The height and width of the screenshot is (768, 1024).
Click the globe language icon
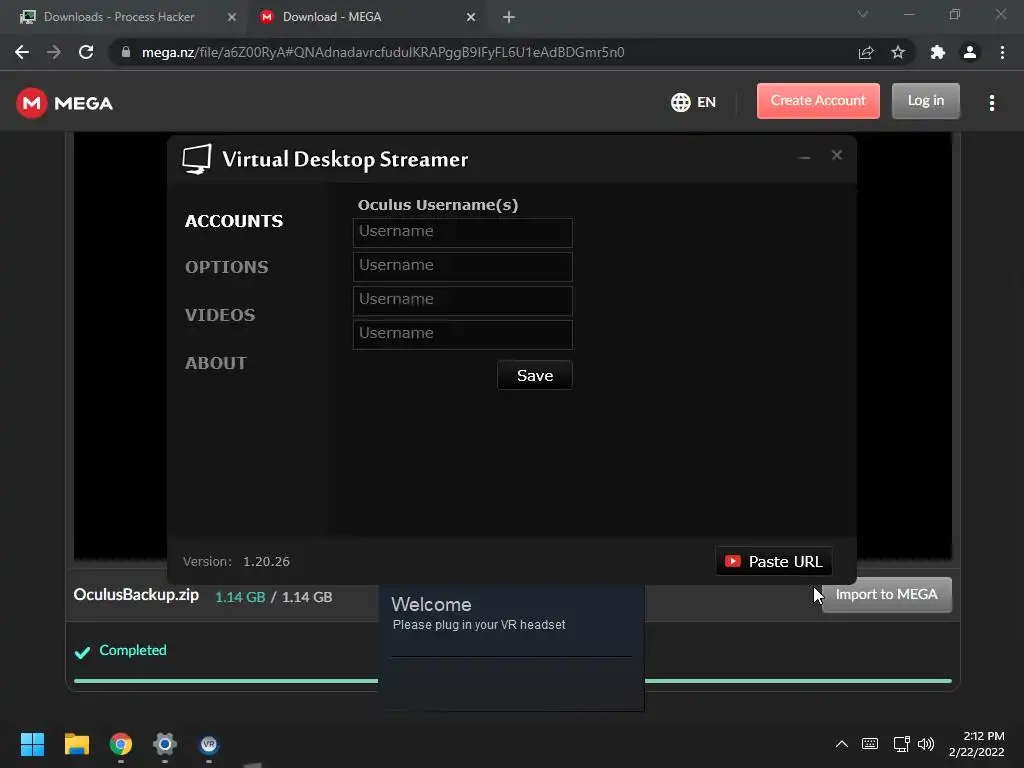coord(680,102)
